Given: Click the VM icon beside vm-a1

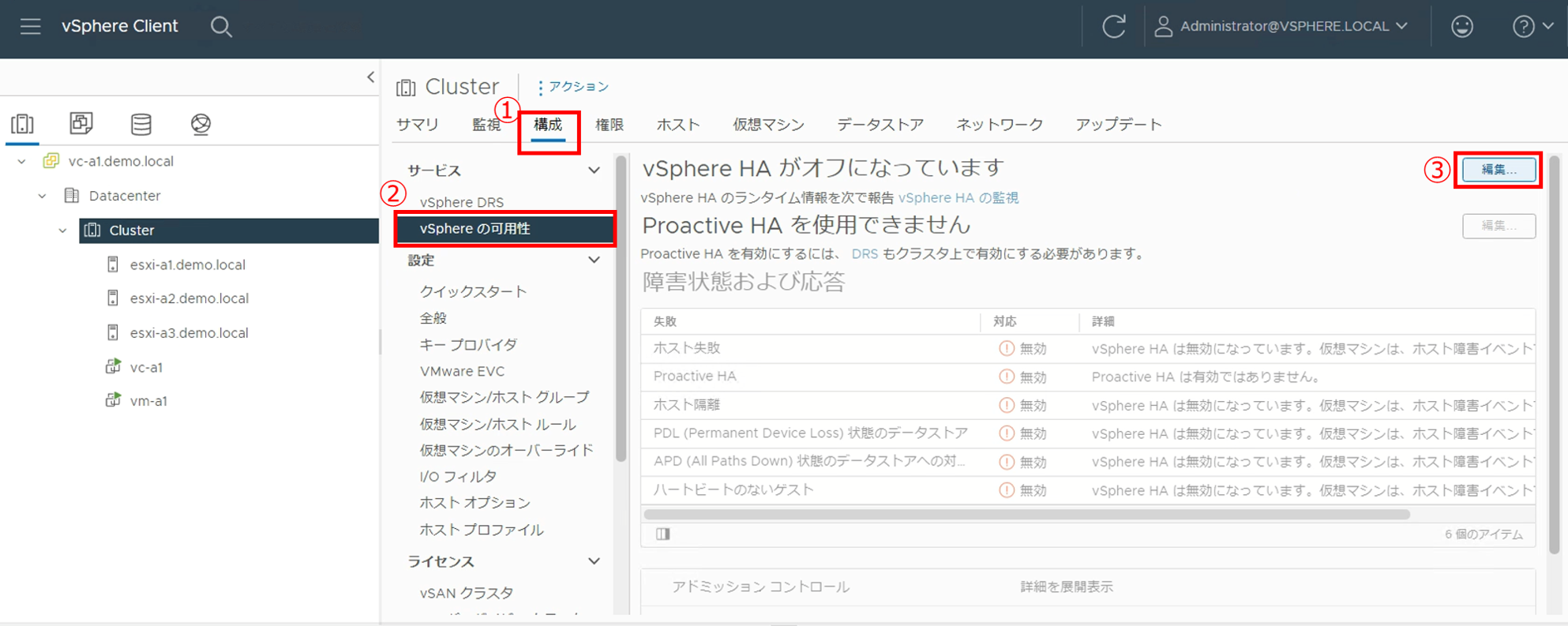Looking at the screenshot, I should click(x=113, y=400).
